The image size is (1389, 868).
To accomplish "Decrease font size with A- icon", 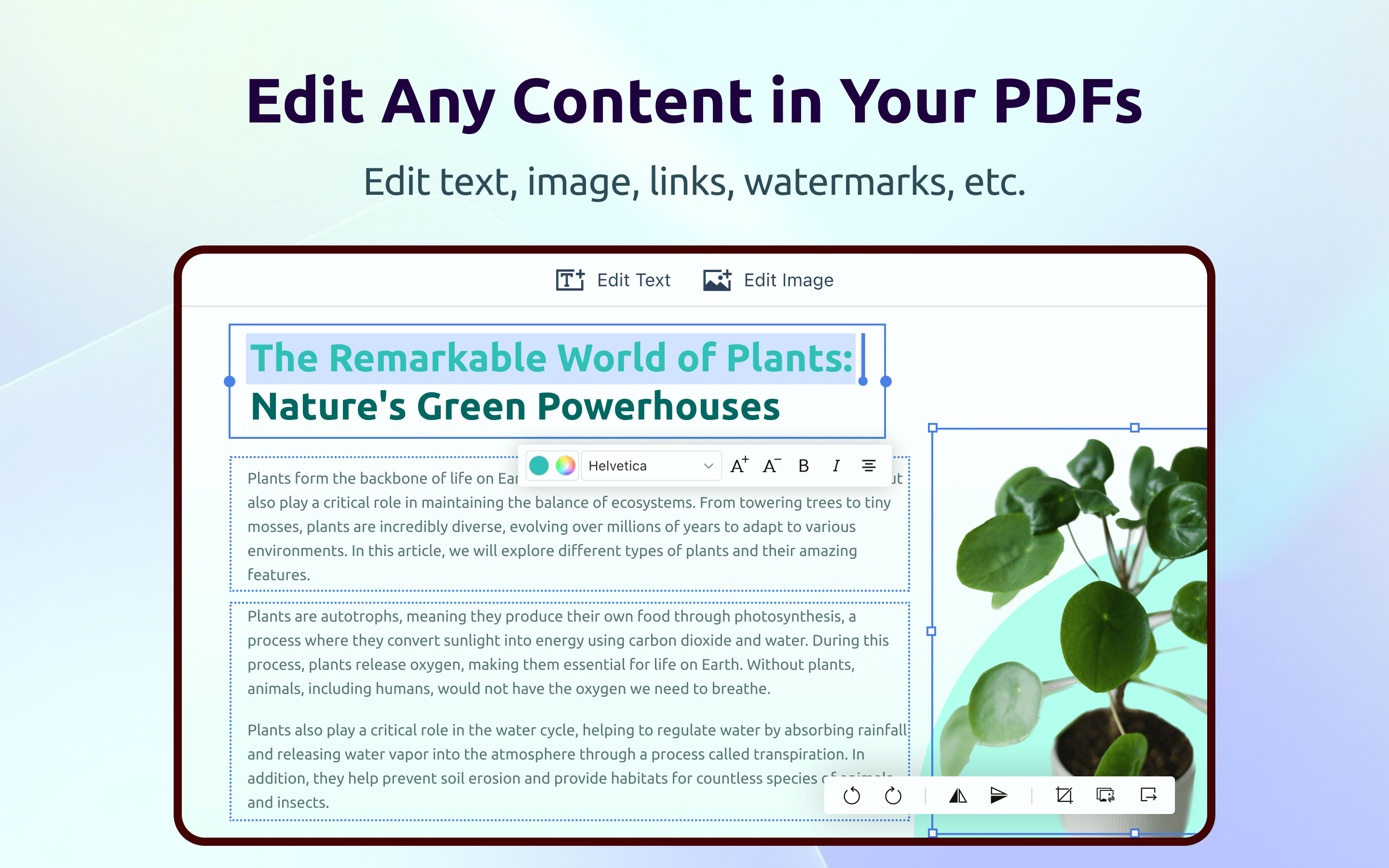I will pos(771,465).
